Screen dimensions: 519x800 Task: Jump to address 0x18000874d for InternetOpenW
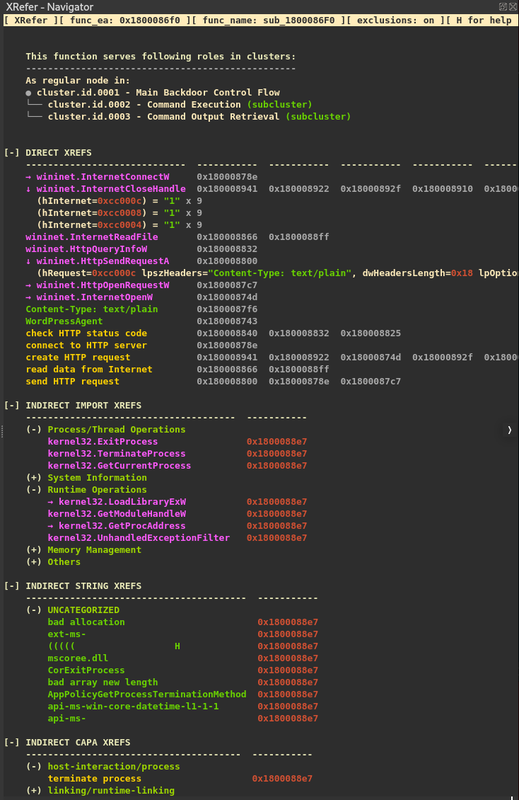(x=227, y=297)
